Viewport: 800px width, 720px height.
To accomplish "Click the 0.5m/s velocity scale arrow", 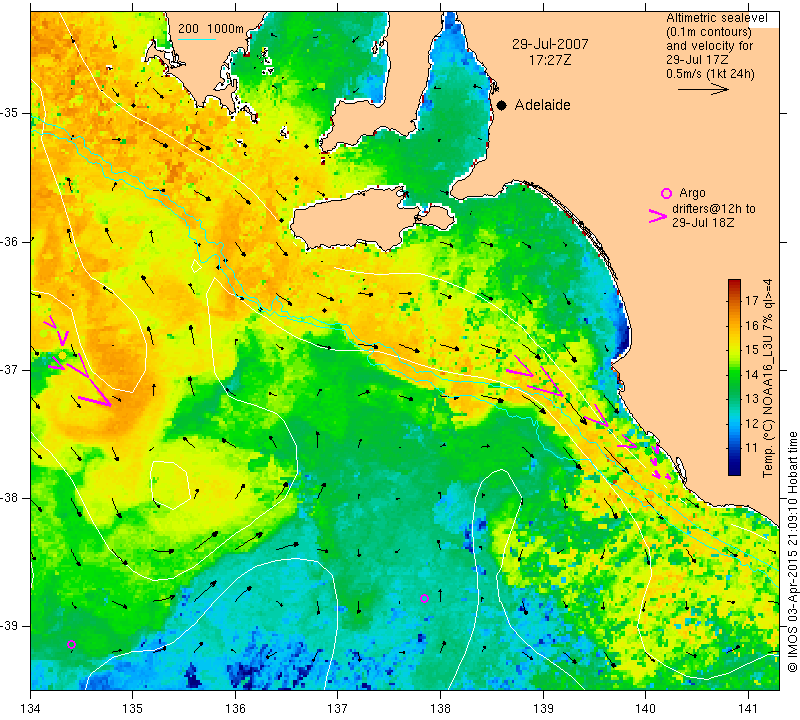I will [703, 89].
